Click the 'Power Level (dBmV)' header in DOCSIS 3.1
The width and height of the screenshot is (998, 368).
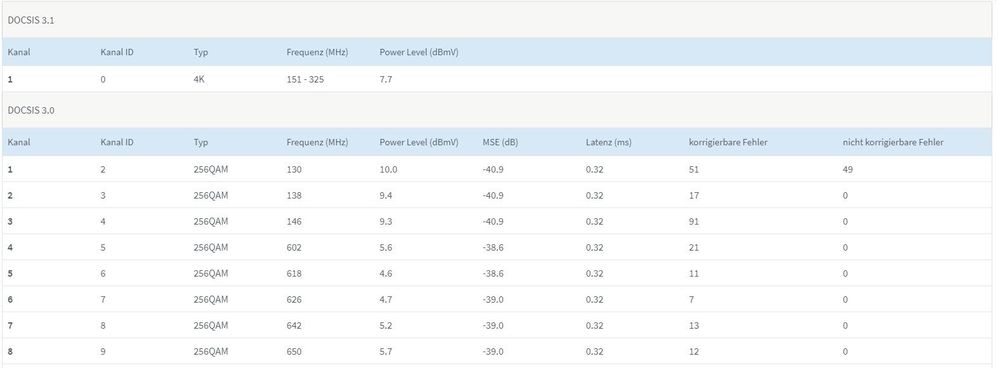[419, 52]
